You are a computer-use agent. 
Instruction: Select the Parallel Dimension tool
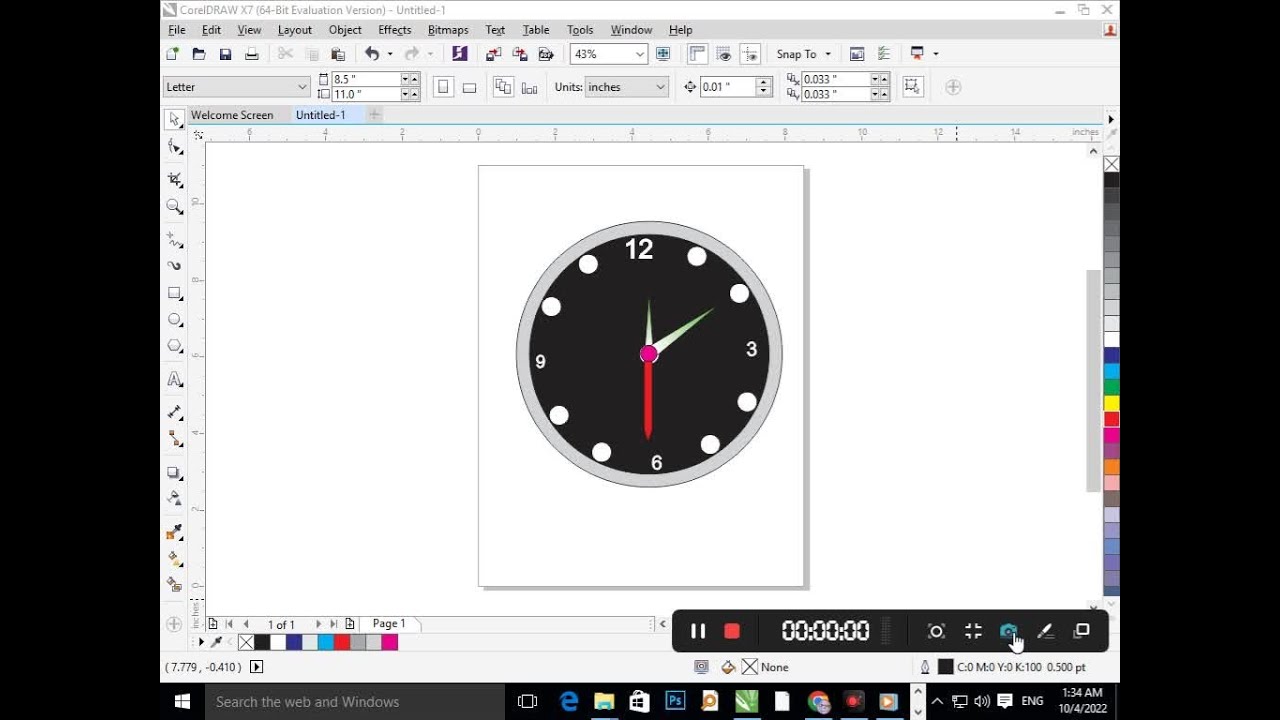point(175,412)
